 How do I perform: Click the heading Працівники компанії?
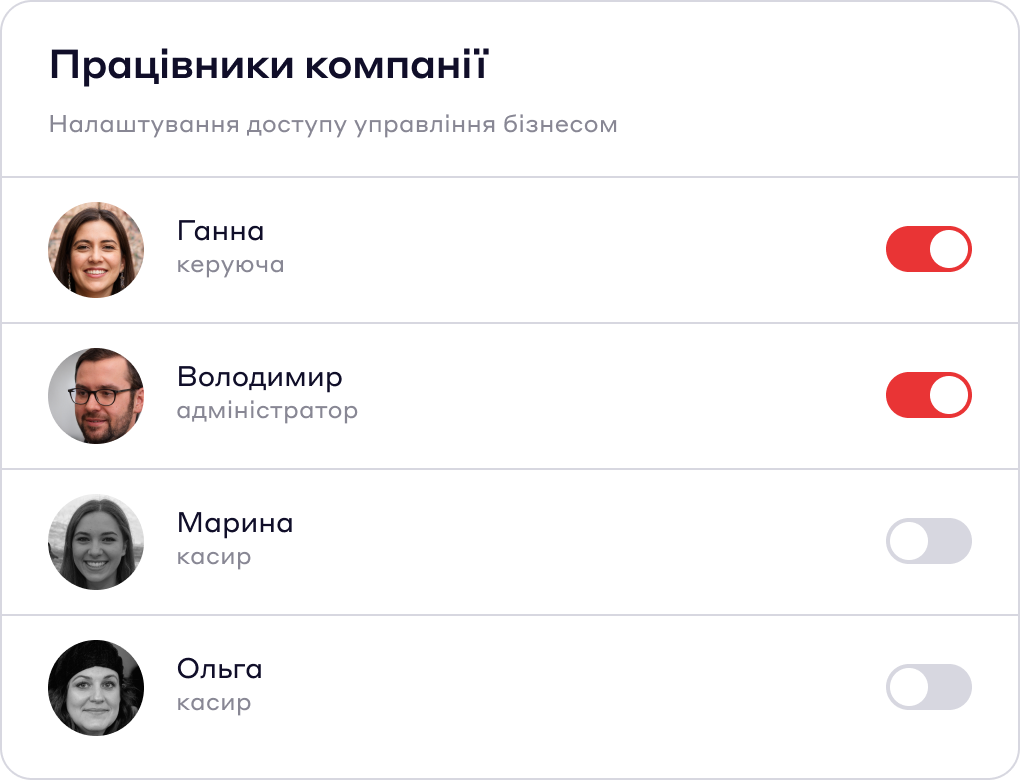272,61
